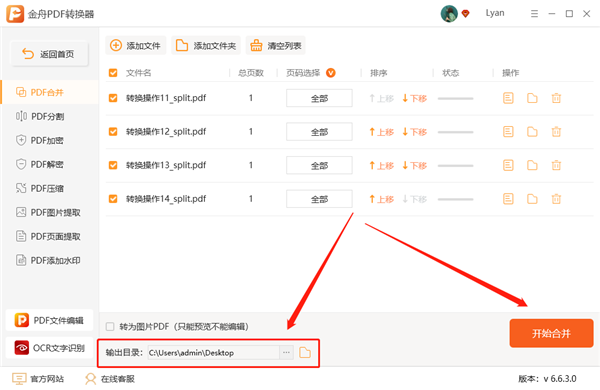Clear the file list

[276, 46]
